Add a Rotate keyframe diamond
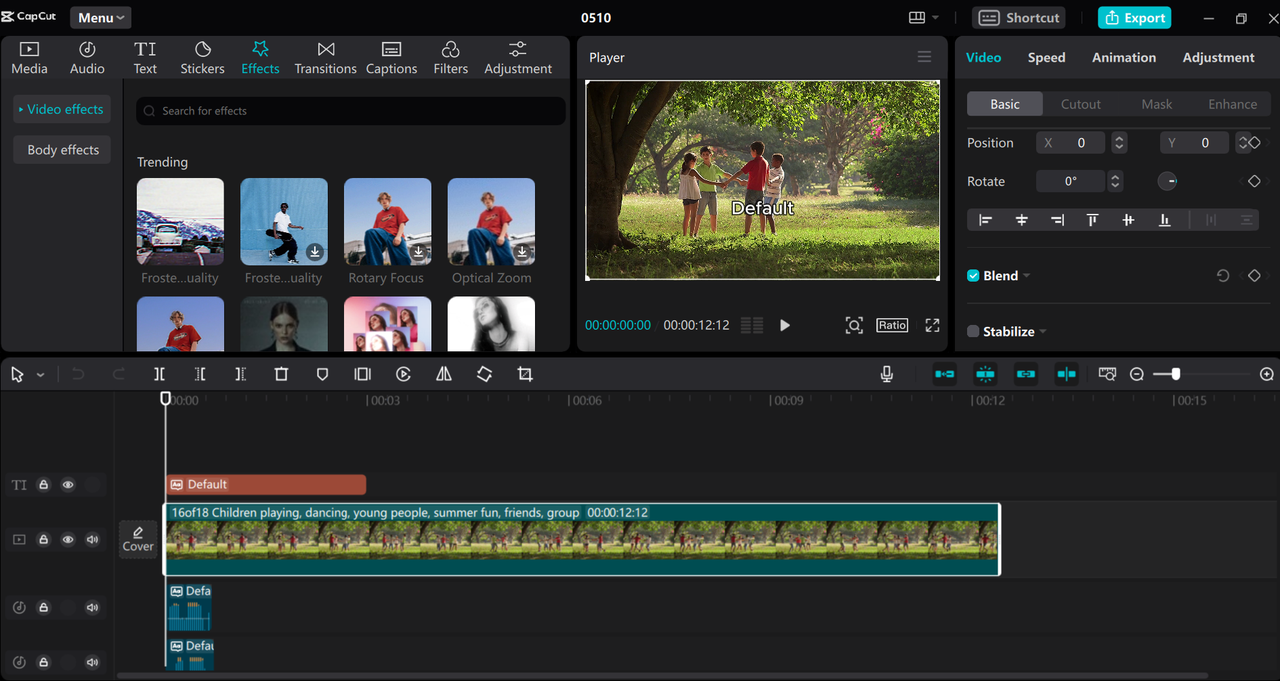Image resolution: width=1280 pixels, height=681 pixels. tap(1254, 181)
